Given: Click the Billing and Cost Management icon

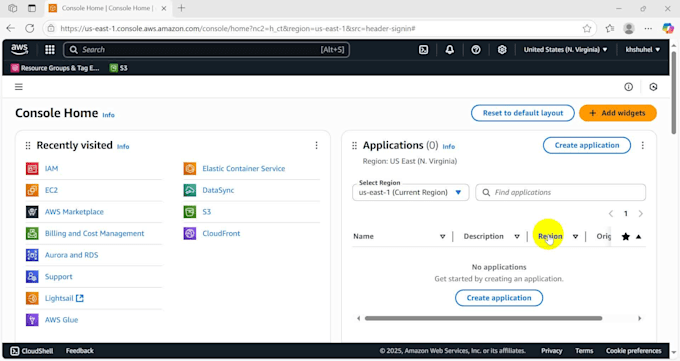Looking at the screenshot, I should 32,233.
